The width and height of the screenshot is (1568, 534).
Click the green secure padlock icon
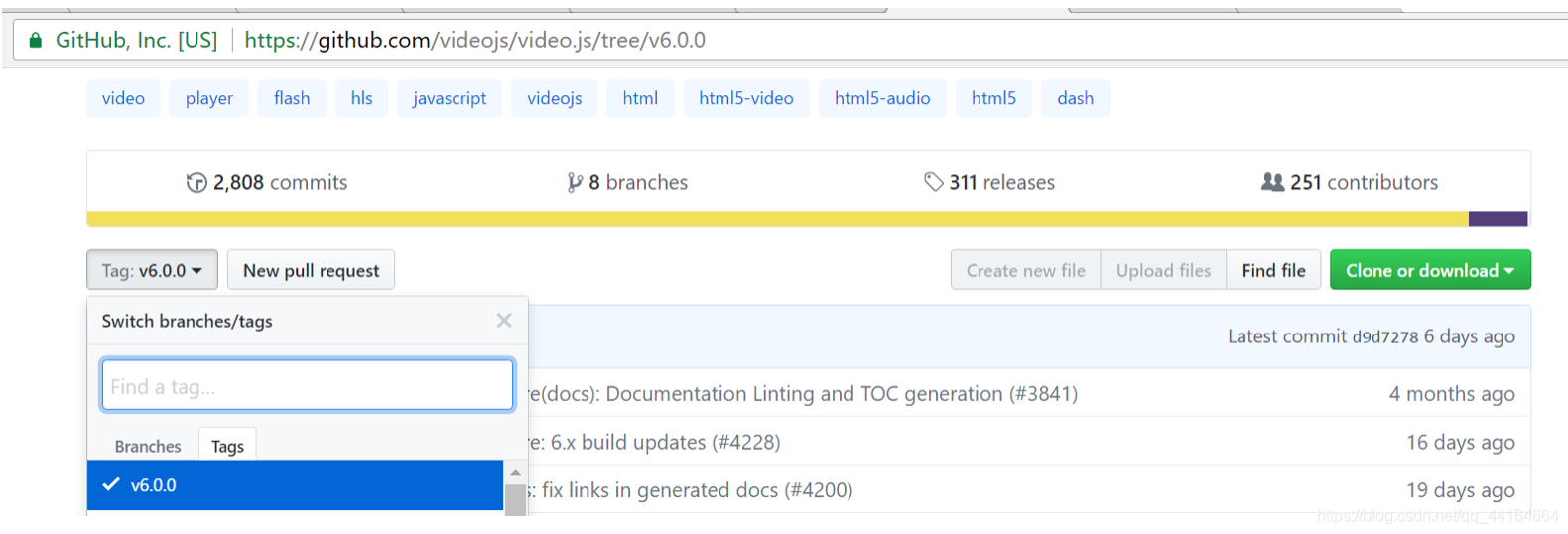click(x=36, y=41)
